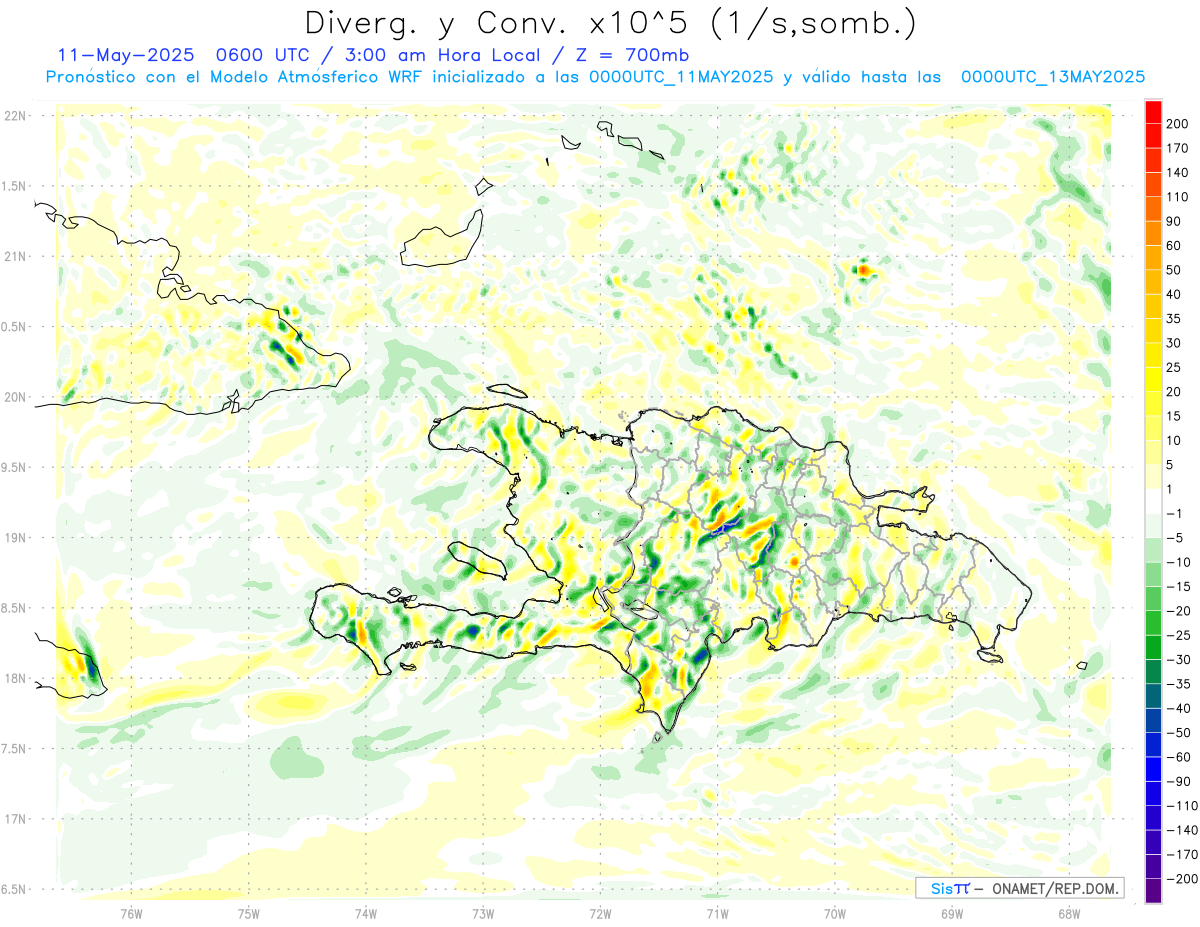
Task: Select the -40 color scale value
Action: 1179,708
